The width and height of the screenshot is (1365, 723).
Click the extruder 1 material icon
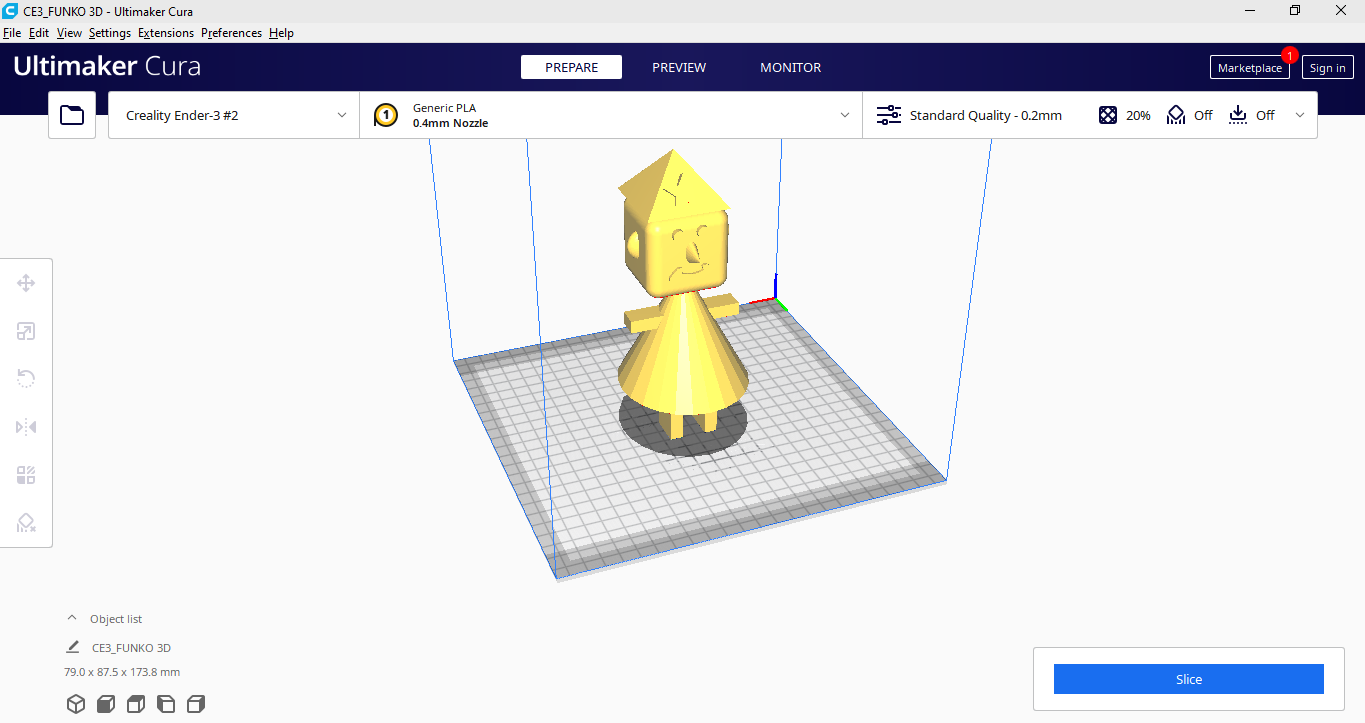point(386,115)
